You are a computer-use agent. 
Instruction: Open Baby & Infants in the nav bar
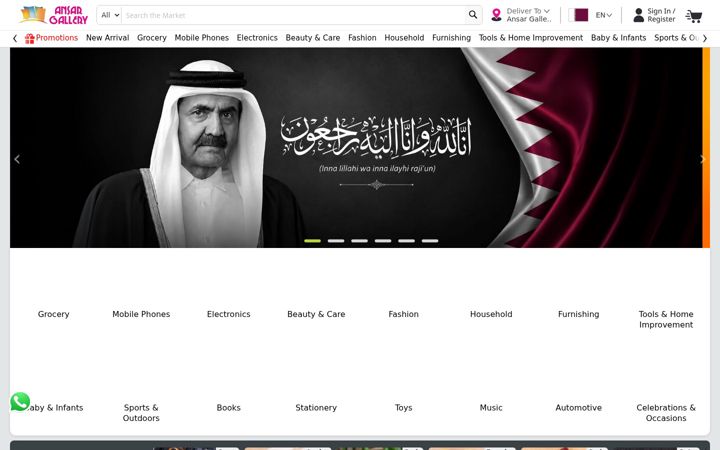[x=619, y=38]
